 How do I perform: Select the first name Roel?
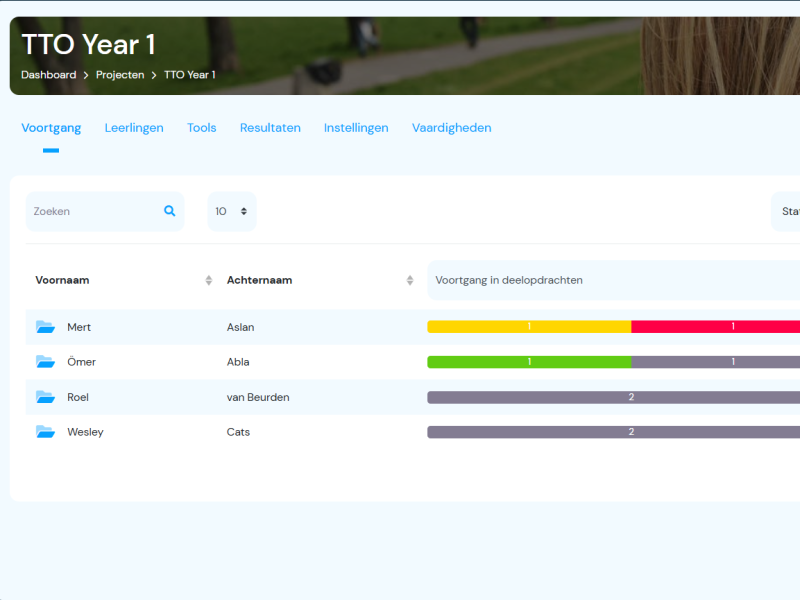click(x=78, y=397)
